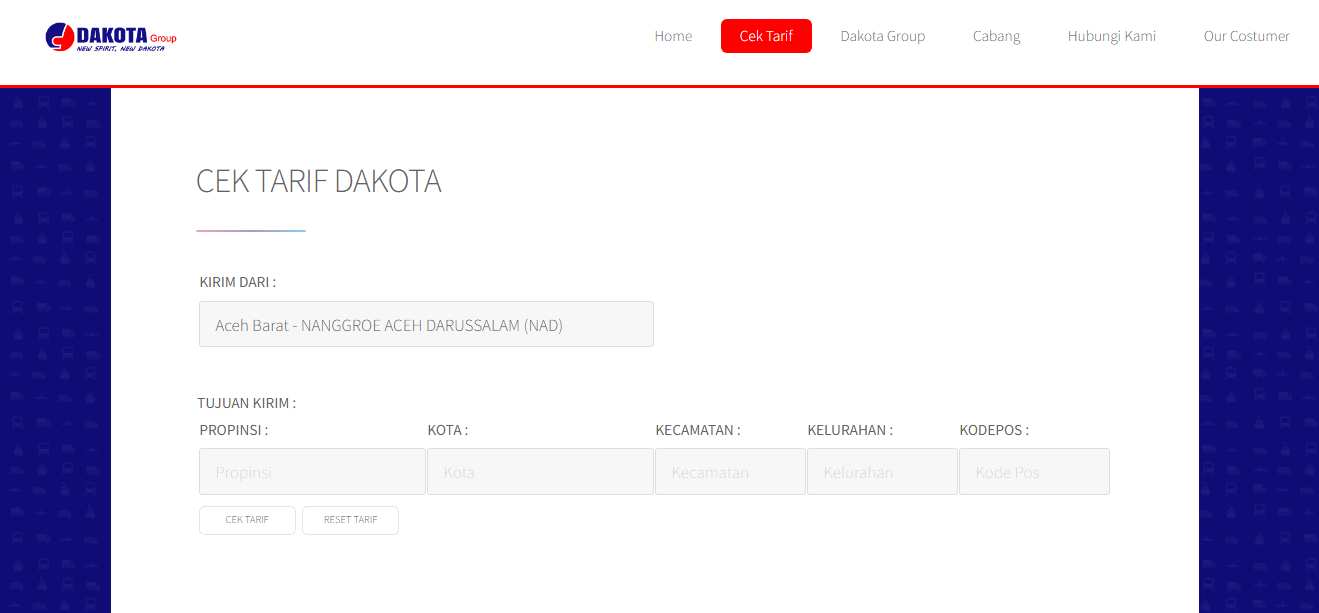Select the CEK TARIF DAKOTA heading text
The width and height of the screenshot is (1319, 613).
(318, 181)
